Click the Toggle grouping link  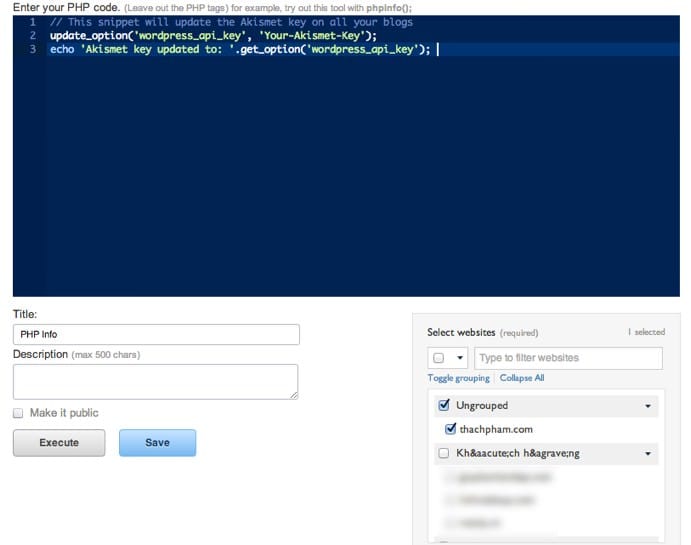pos(458,378)
